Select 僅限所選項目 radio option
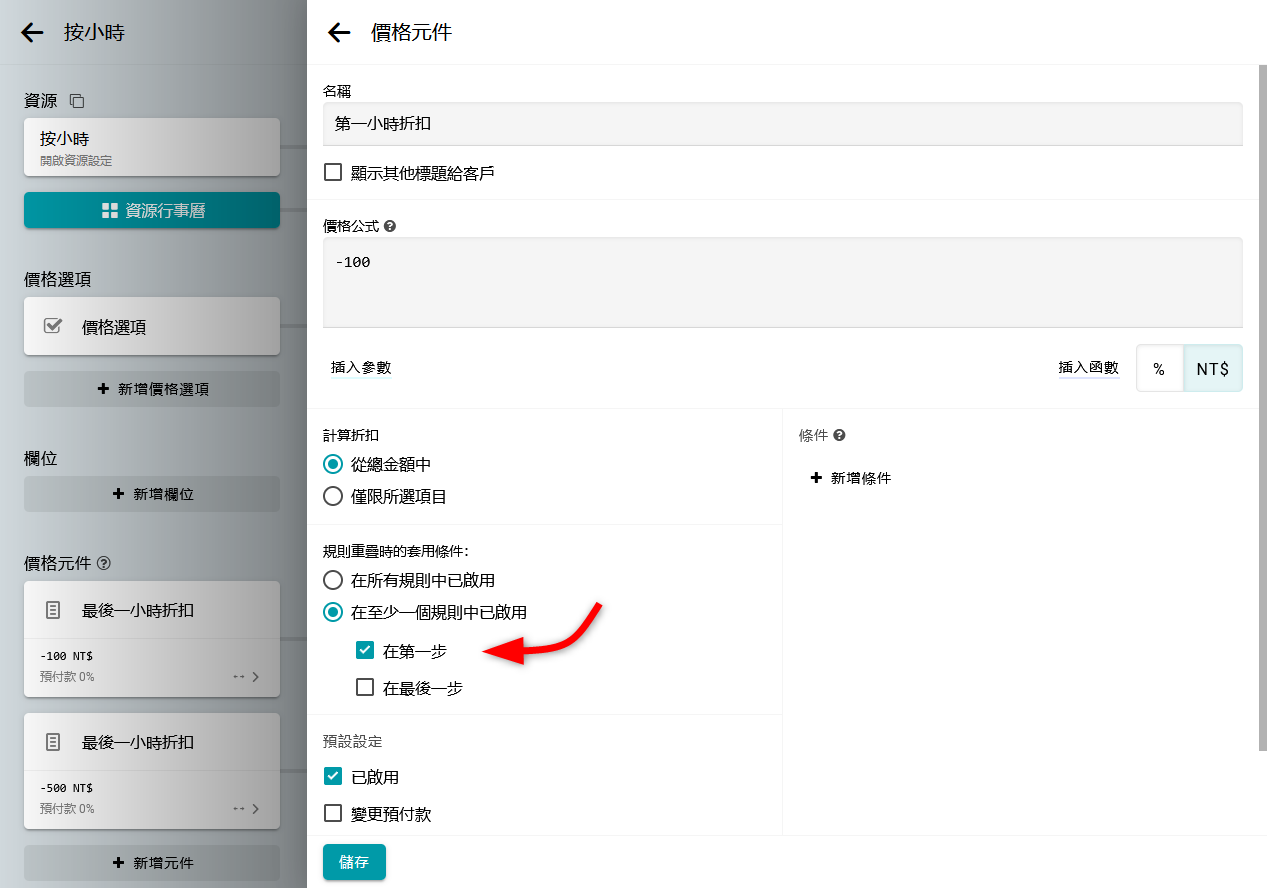Image resolution: width=1267 pixels, height=888 pixels. coord(333,496)
